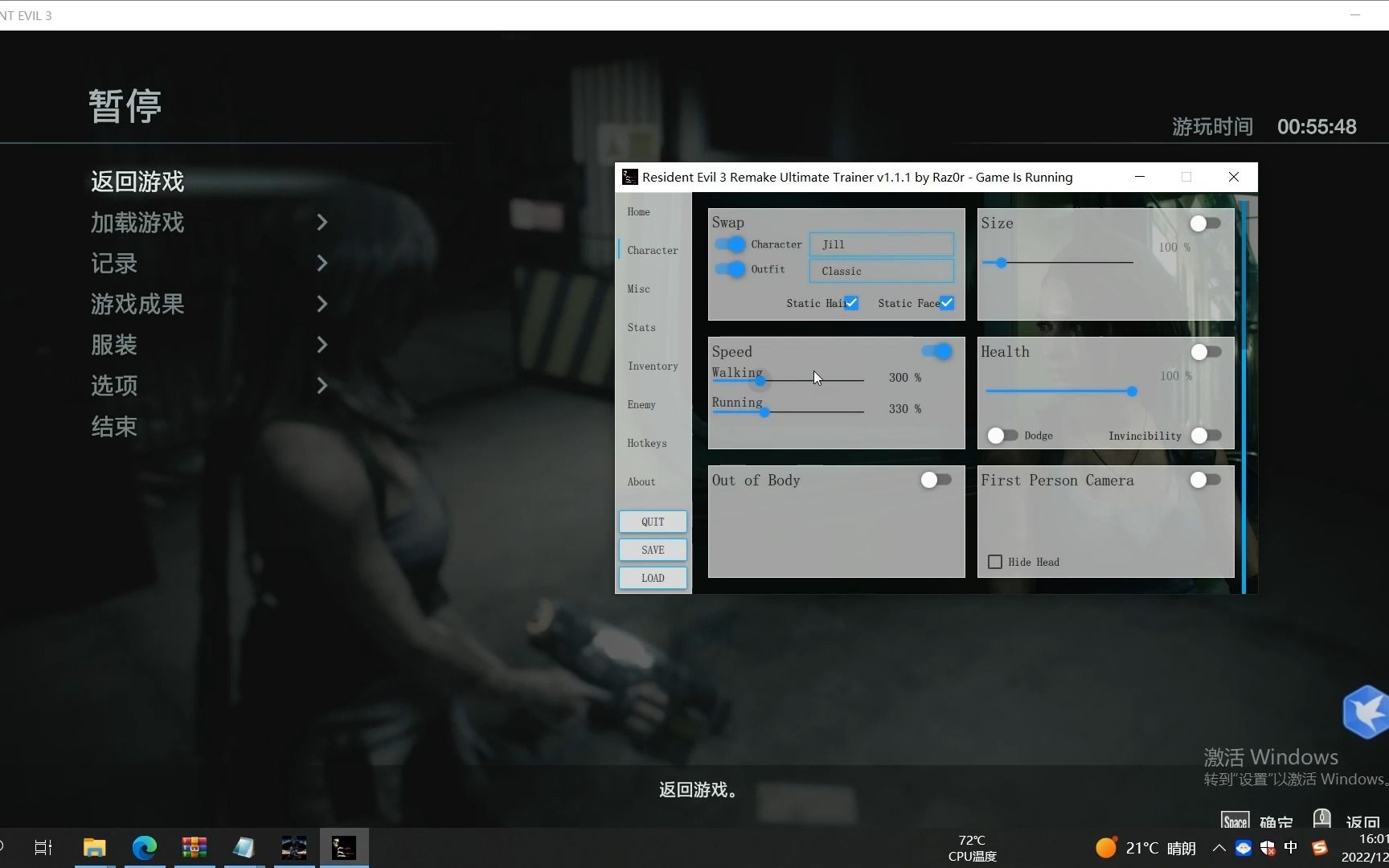Switch on Out of Body toggle

click(x=936, y=480)
